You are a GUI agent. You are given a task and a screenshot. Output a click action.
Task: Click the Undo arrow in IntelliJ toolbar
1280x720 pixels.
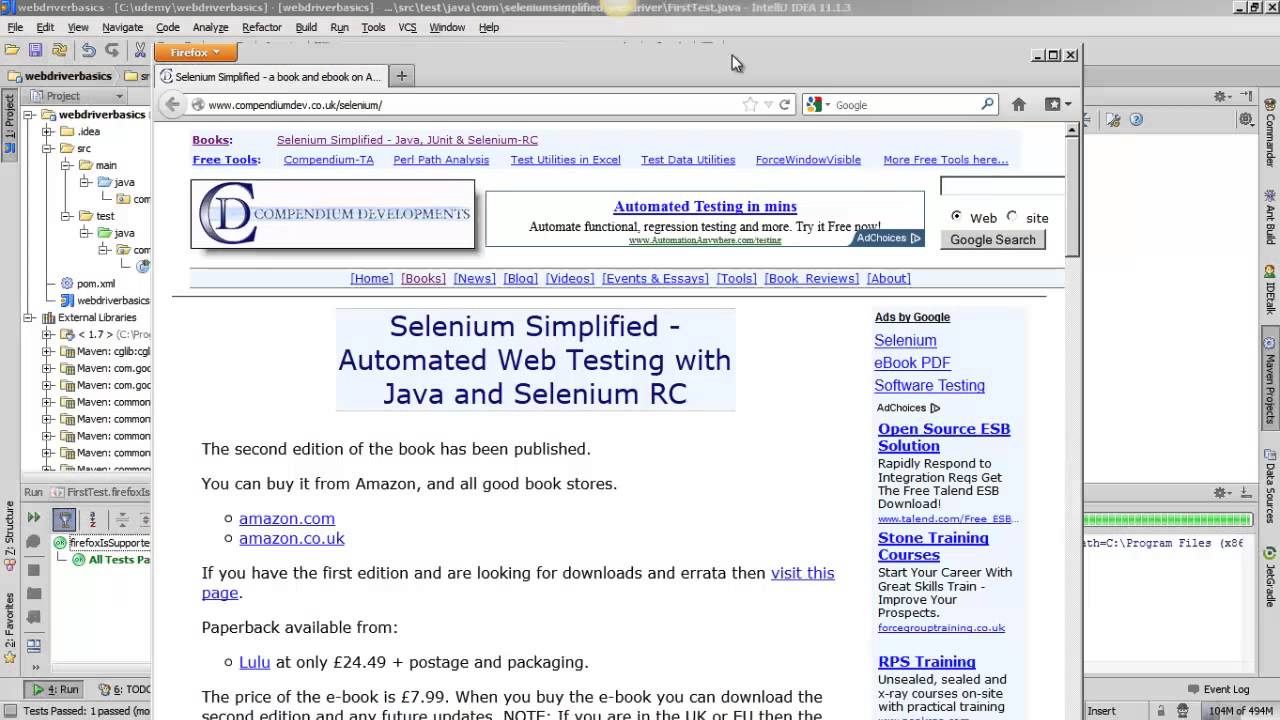(89, 50)
